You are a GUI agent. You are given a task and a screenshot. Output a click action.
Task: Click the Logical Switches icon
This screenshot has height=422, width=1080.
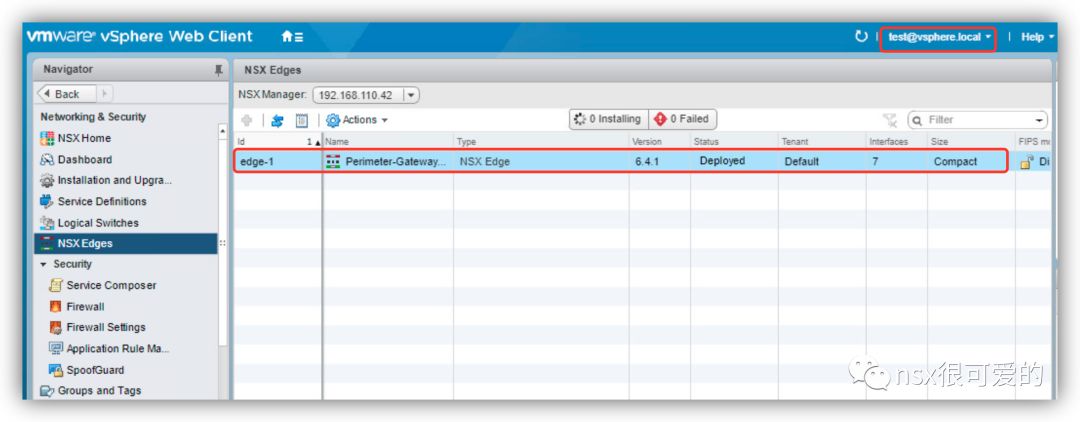click(x=47, y=223)
